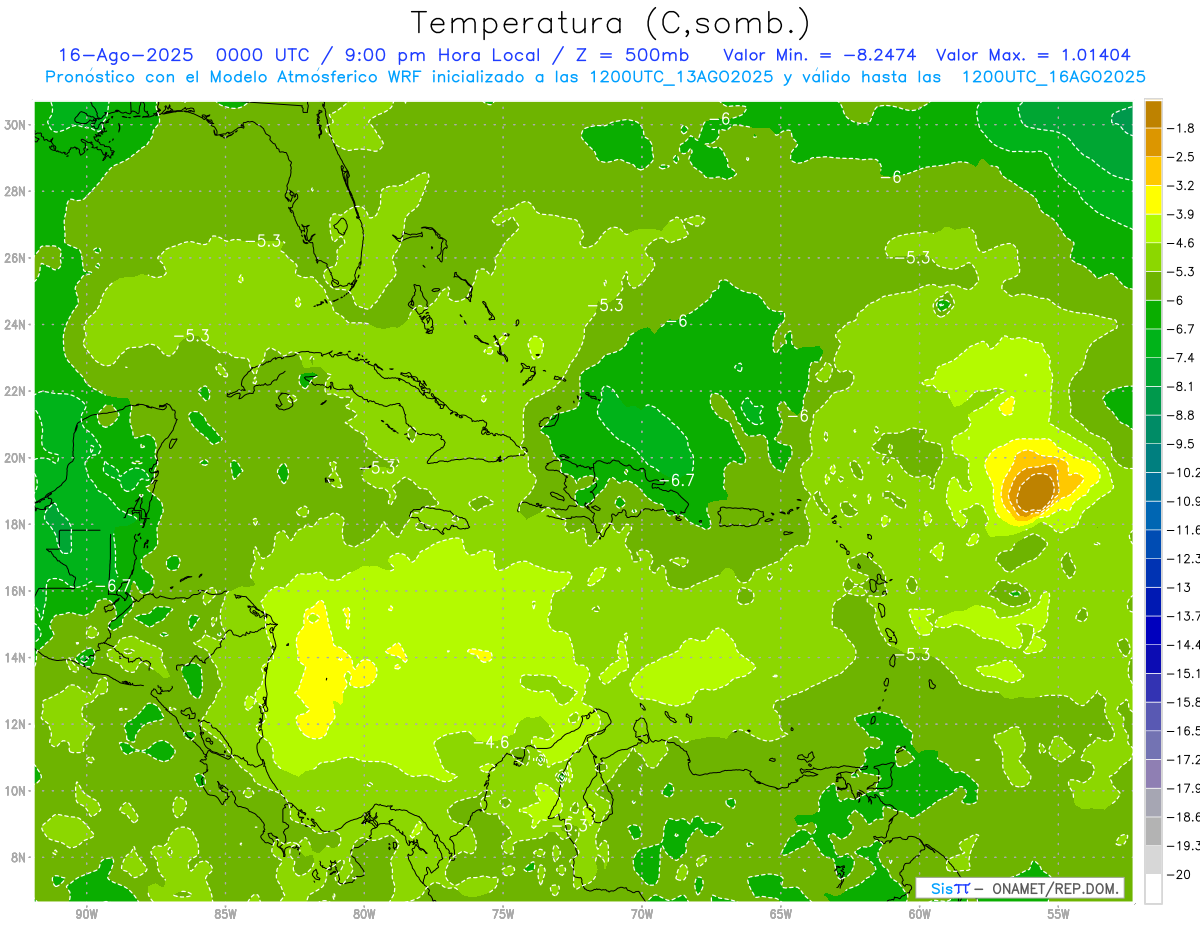
Task: Pick legend color band between -3.2 and -3.9
Action: (x=1153, y=200)
